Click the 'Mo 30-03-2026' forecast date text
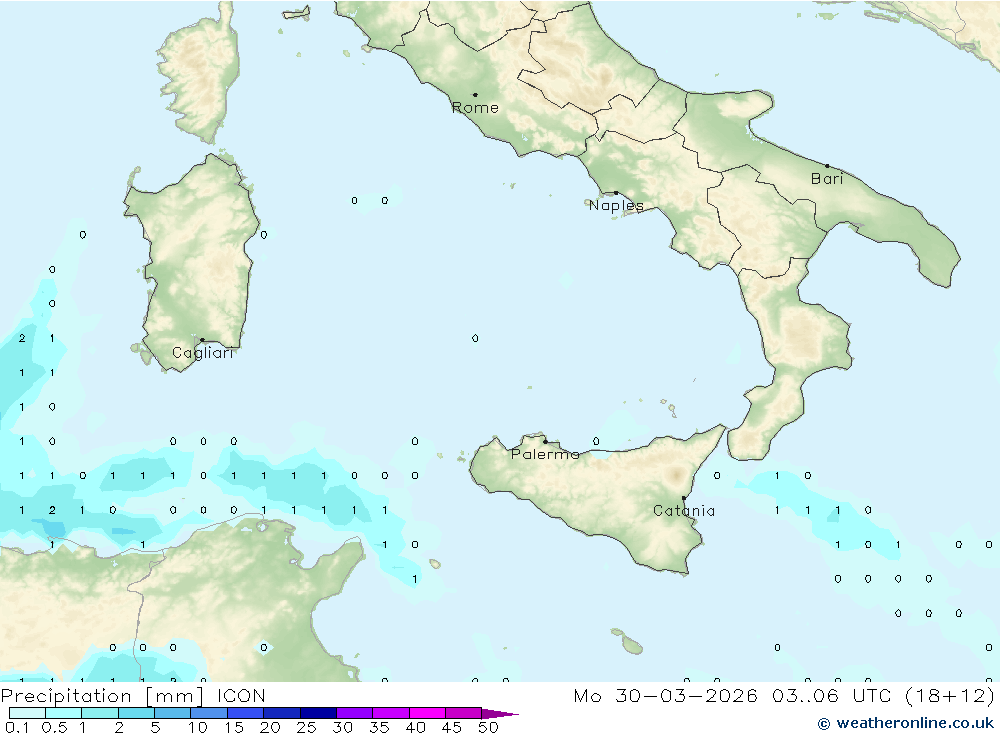This screenshot has width=1000, height=733. pos(665,695)
